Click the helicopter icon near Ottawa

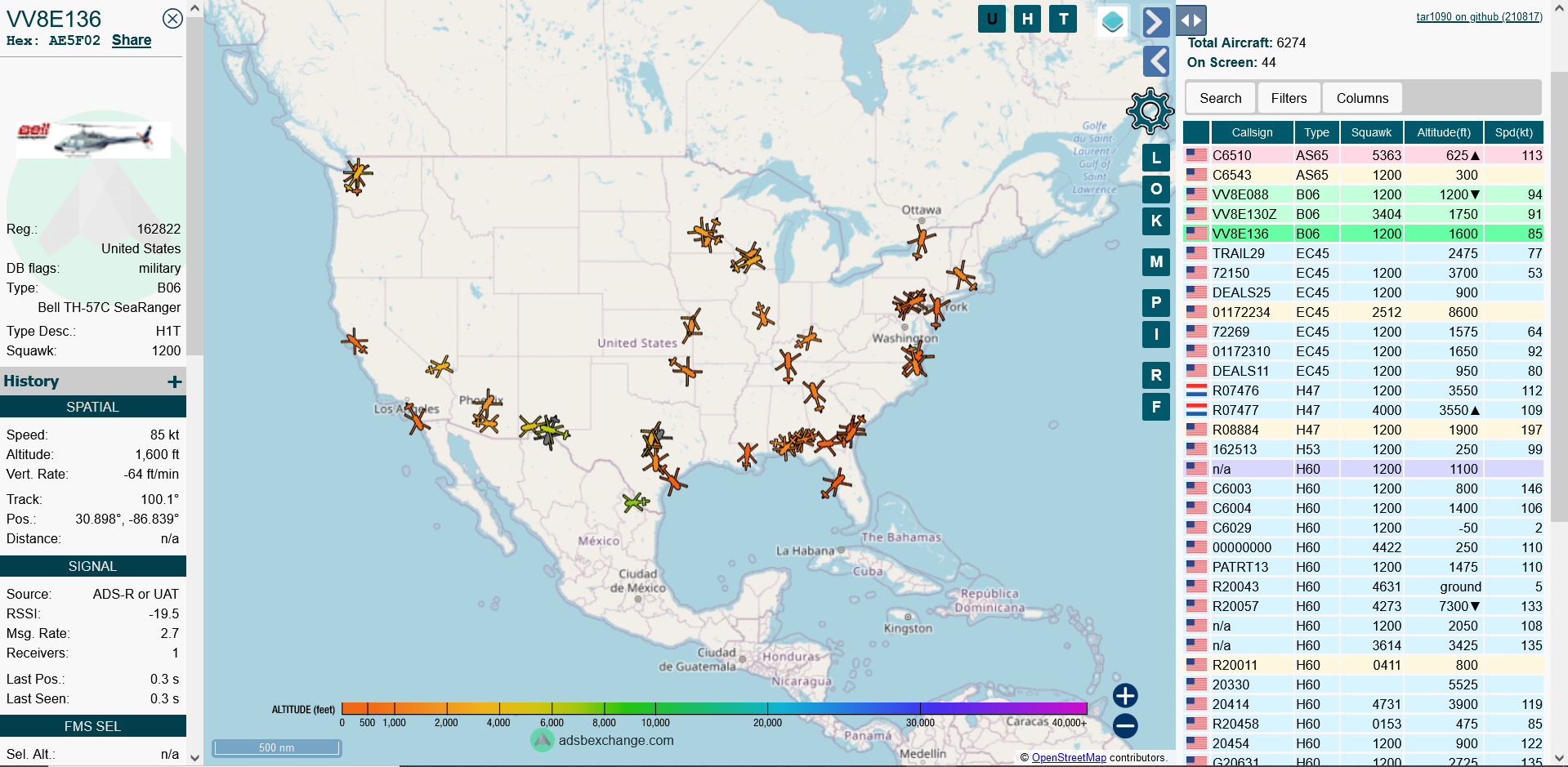pos(922,242)
